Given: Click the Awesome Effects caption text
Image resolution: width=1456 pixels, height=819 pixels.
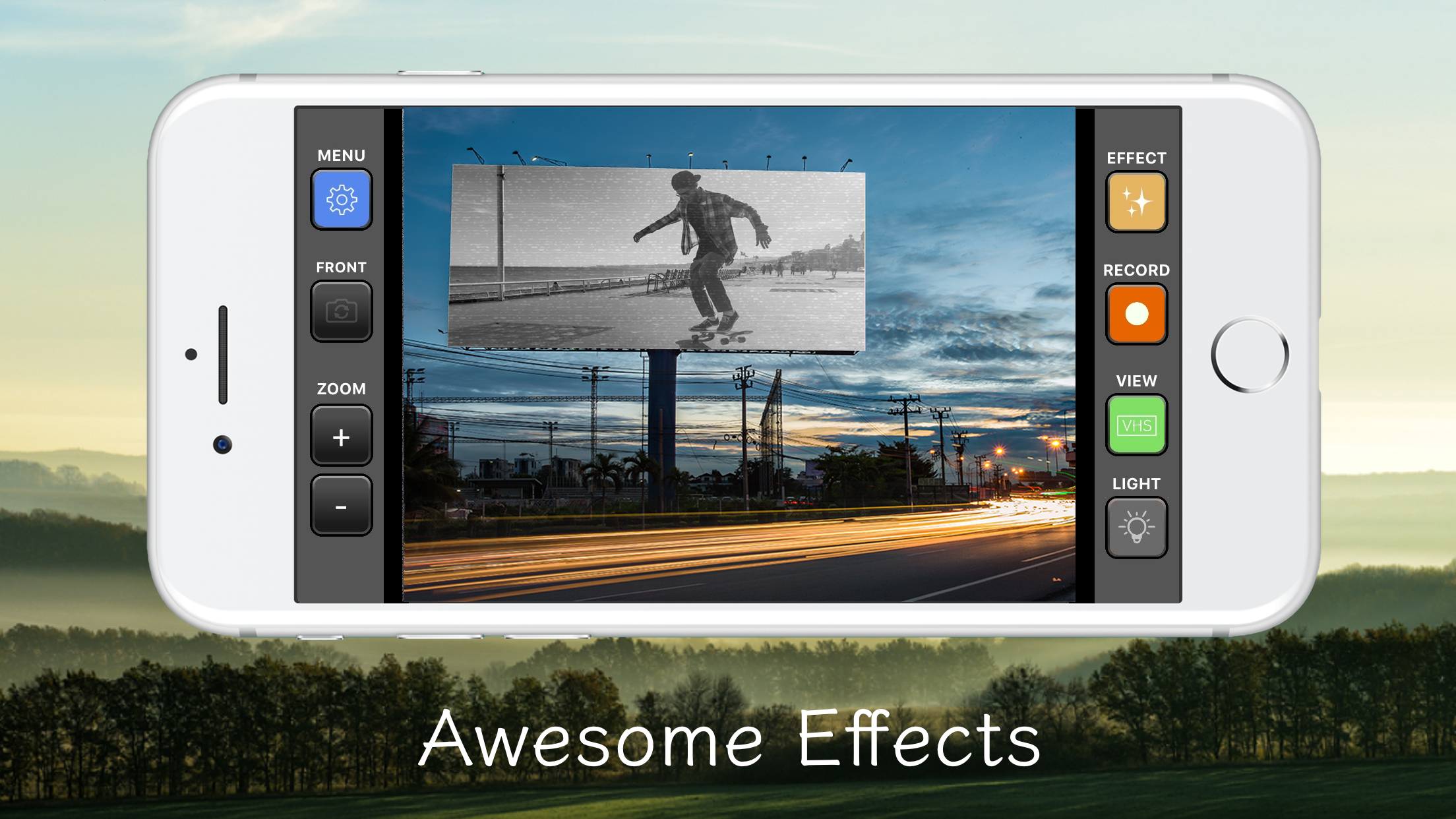Looking at the screenshot, I should 729,740.
